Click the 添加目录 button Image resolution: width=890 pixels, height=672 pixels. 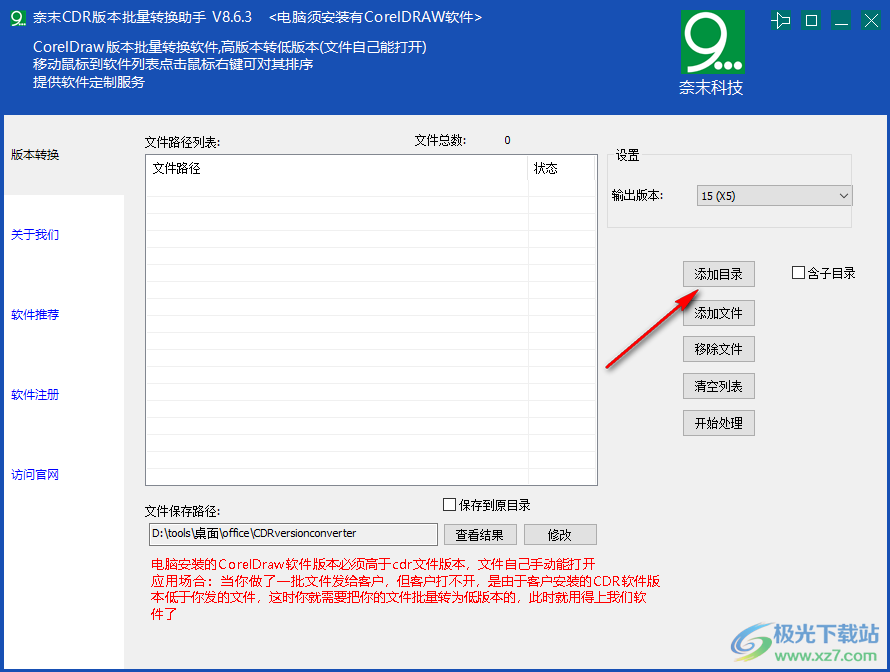pyautogui.click(x=718, y=273)
